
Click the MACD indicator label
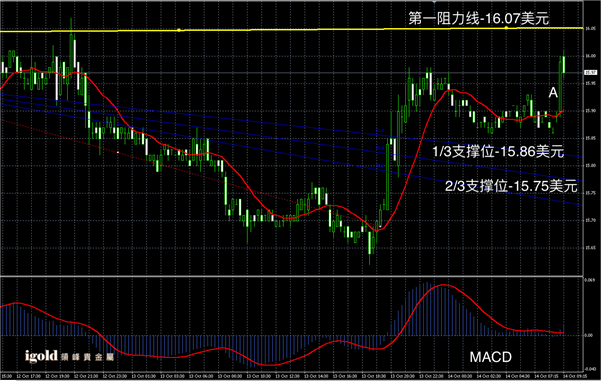[x=491, y=357]
